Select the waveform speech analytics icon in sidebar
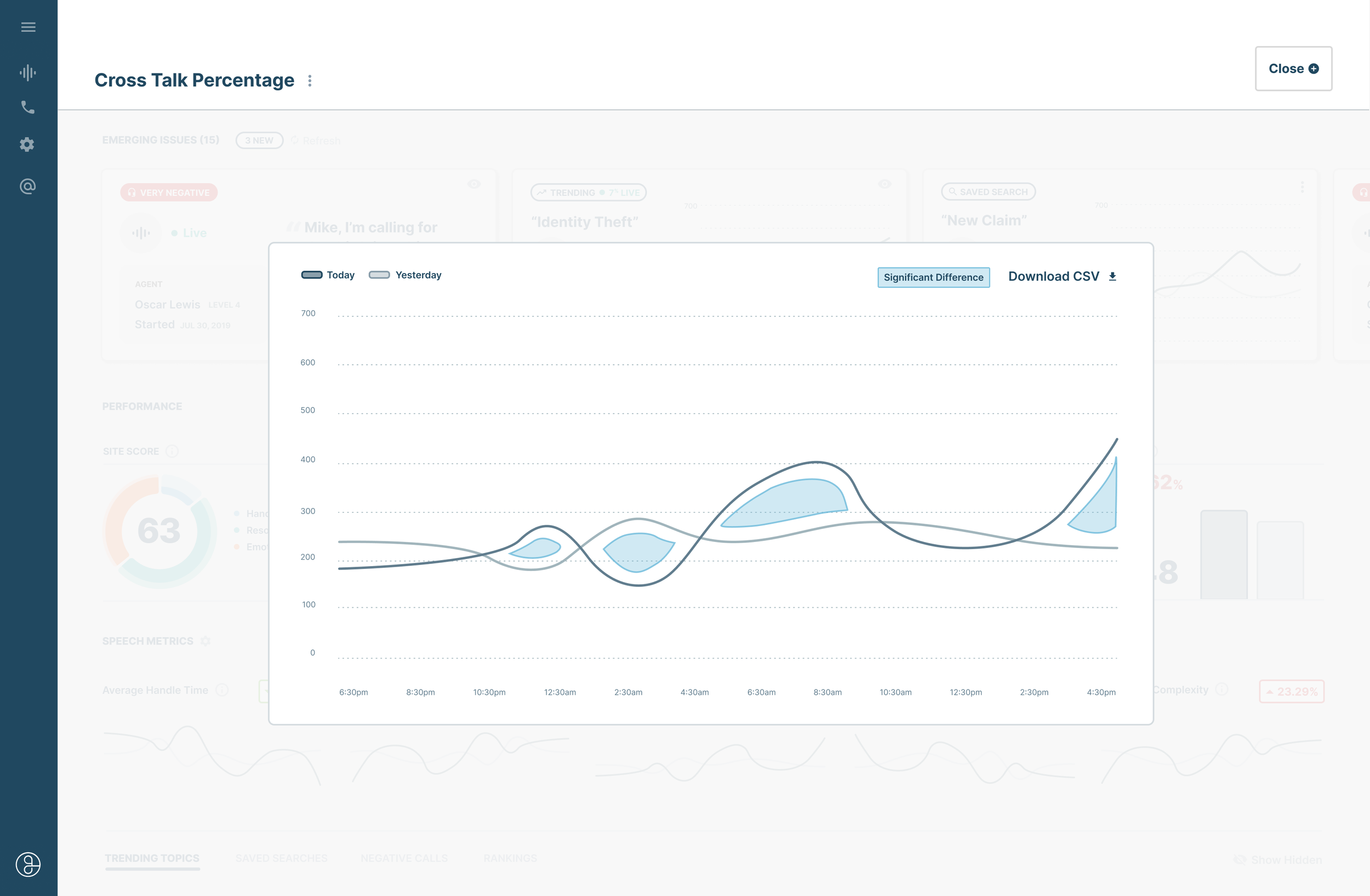The width and height of the screenshot is (1370, 896). point(27,72)
